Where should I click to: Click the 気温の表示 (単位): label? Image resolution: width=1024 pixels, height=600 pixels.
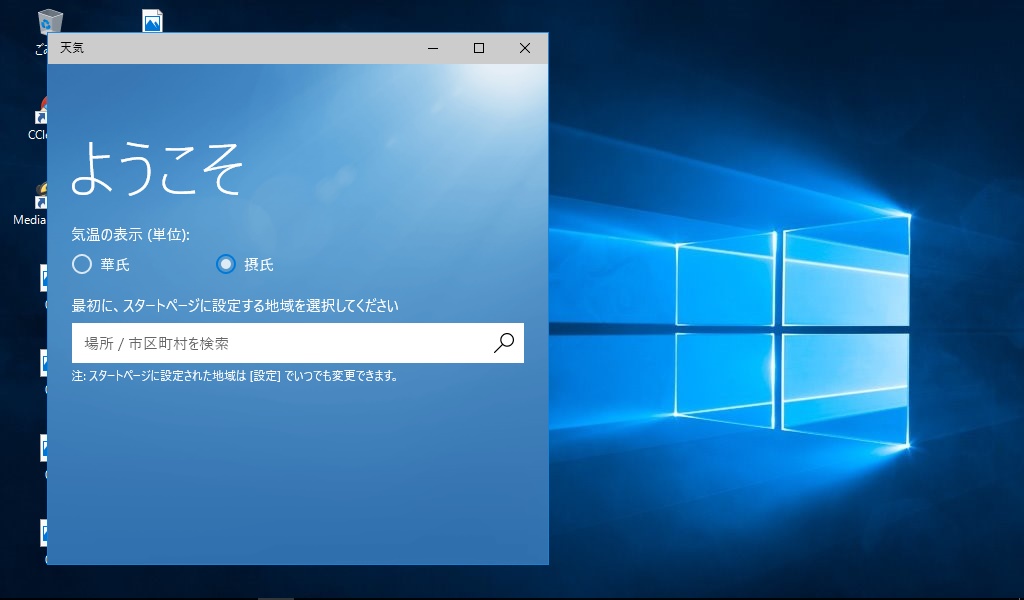pyautogui.click(x=131, y=234)
